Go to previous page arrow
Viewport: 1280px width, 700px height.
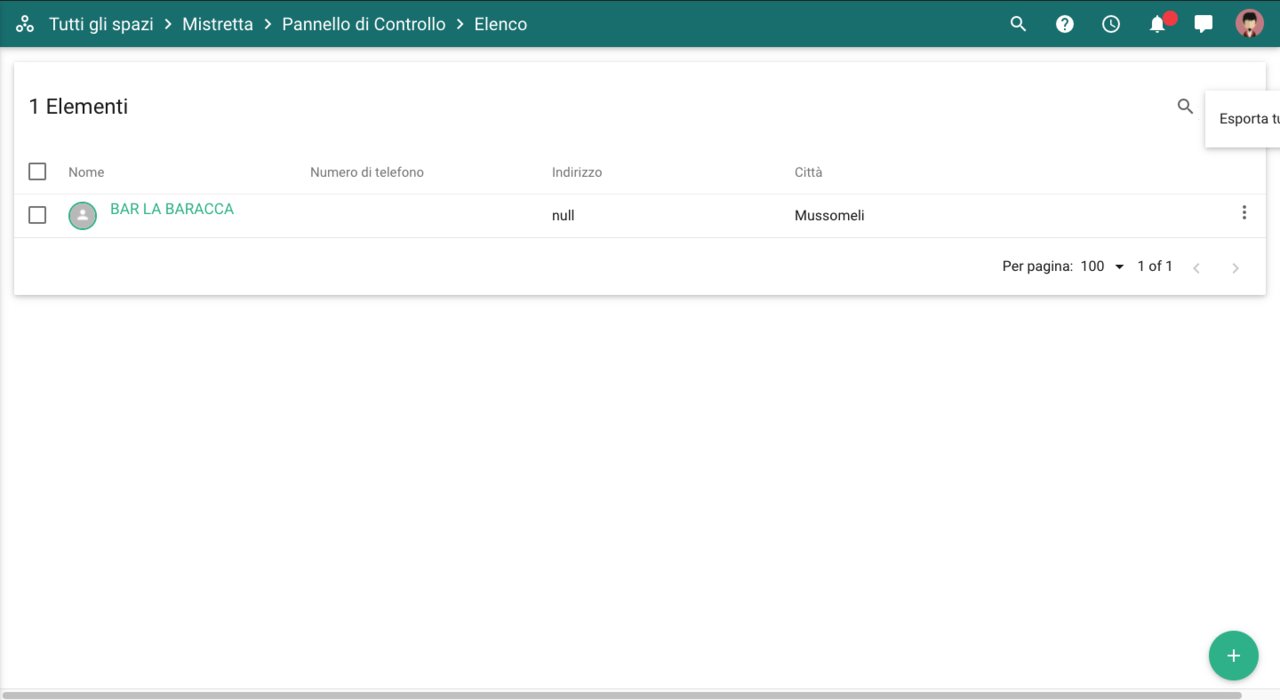pos(1196,268)
